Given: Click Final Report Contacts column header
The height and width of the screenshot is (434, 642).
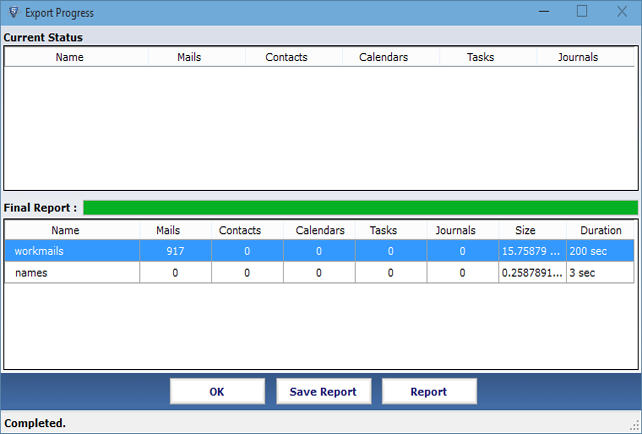Looking at the screenshot, I should click(x=247, y=230).
